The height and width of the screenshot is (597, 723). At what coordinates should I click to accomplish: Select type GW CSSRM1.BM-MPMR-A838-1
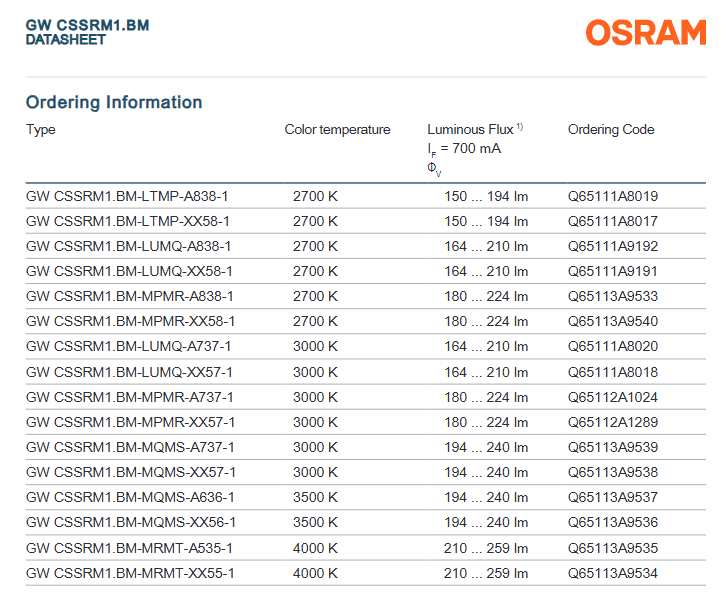[x=130, y=296]
